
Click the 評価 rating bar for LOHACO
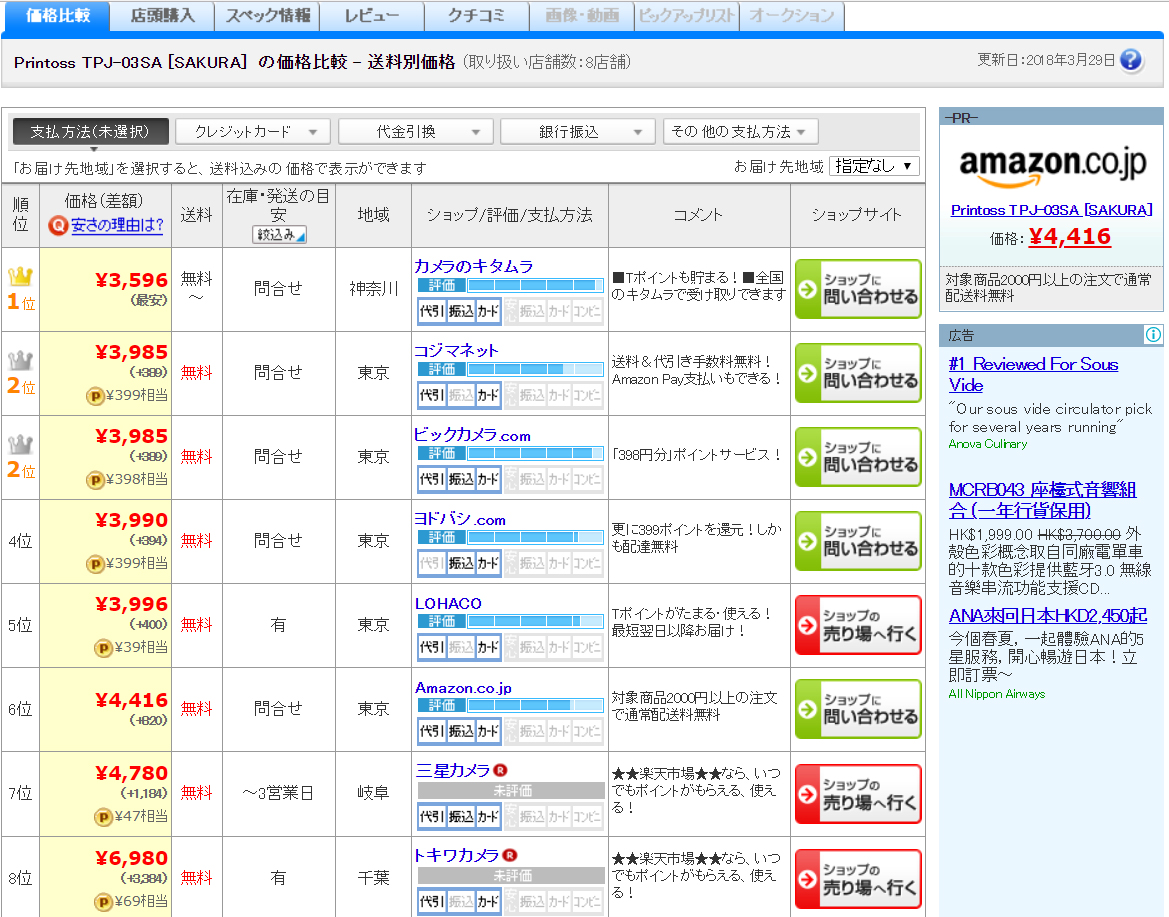point(511,622)
